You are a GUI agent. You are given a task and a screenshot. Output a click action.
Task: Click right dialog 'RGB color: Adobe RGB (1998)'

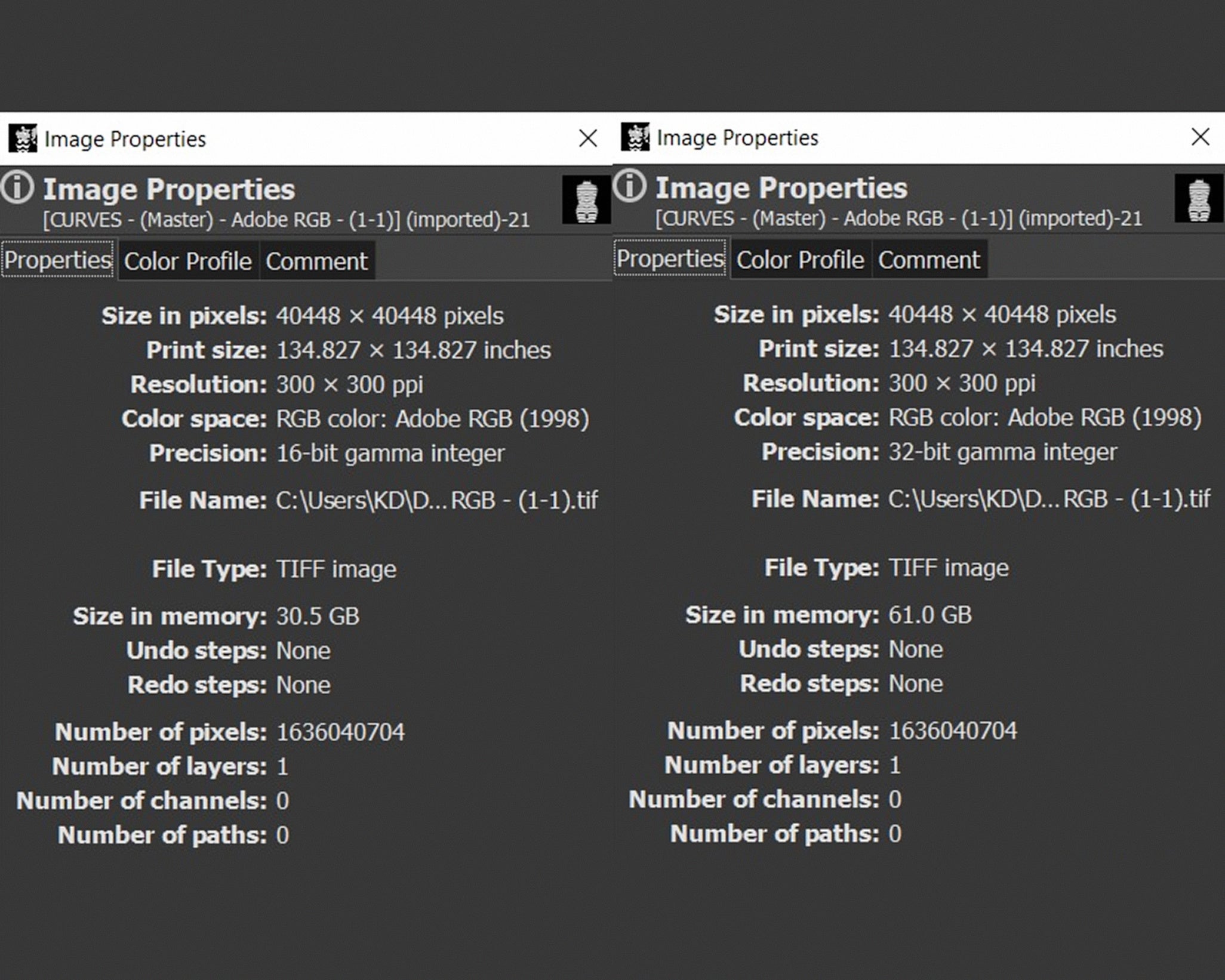pos(1045,418)
